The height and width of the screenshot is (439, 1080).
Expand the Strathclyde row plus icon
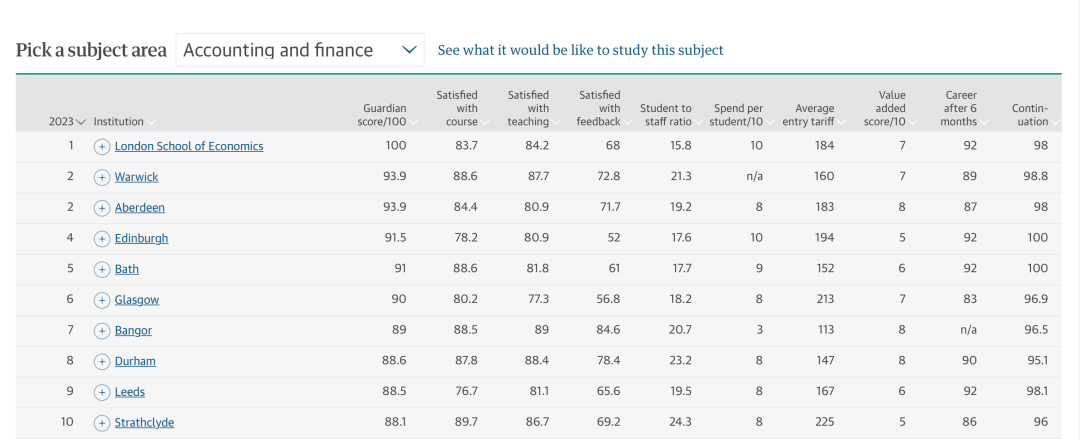101,423
